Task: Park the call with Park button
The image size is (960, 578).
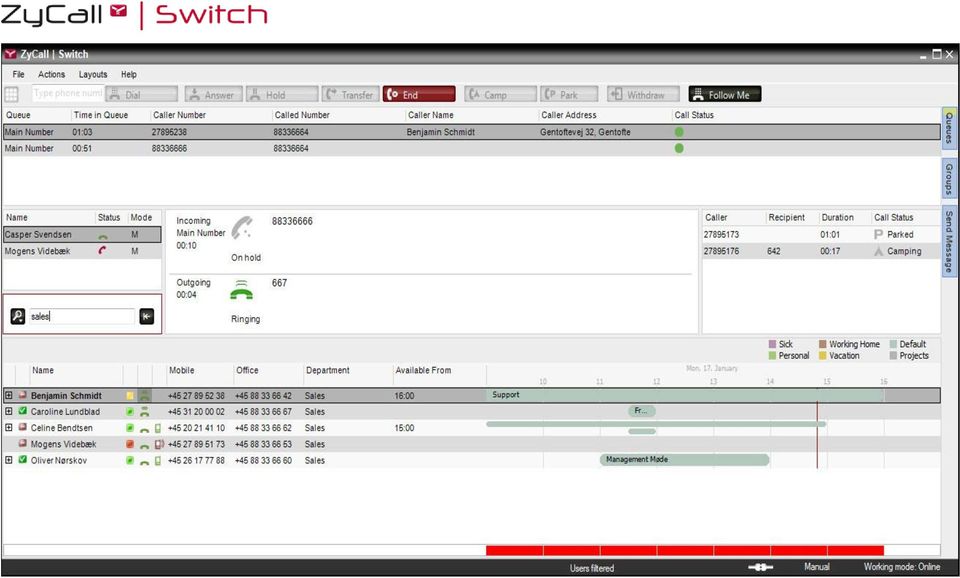Action: coord(569,94)
